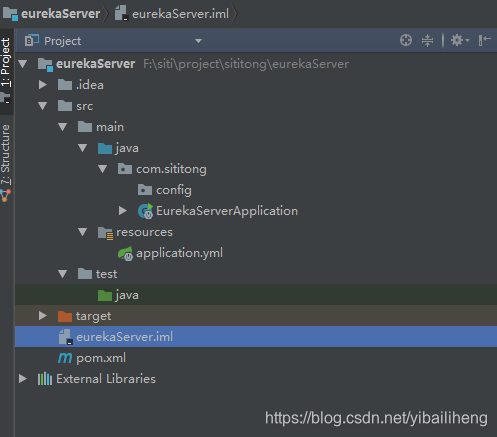Hide the Project tool window
The height and width of the screenshot is (437, 497).
pyautogui.click(x=484, y=40)
